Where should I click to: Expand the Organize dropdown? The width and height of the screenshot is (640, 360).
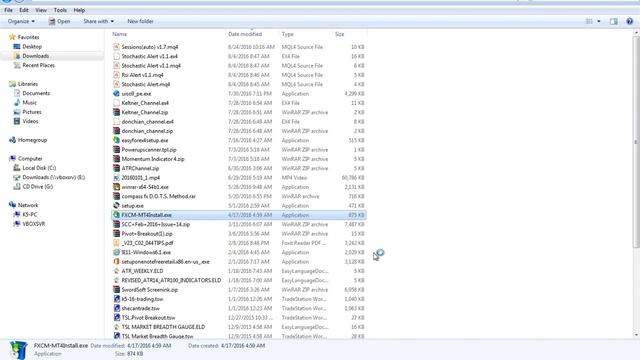coord(21,21)
